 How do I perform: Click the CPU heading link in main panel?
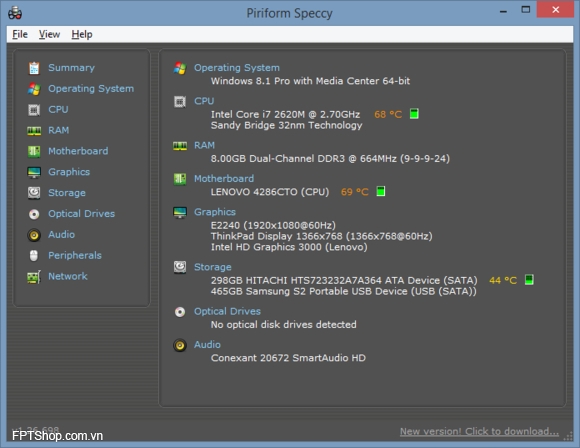coord(204,101)
